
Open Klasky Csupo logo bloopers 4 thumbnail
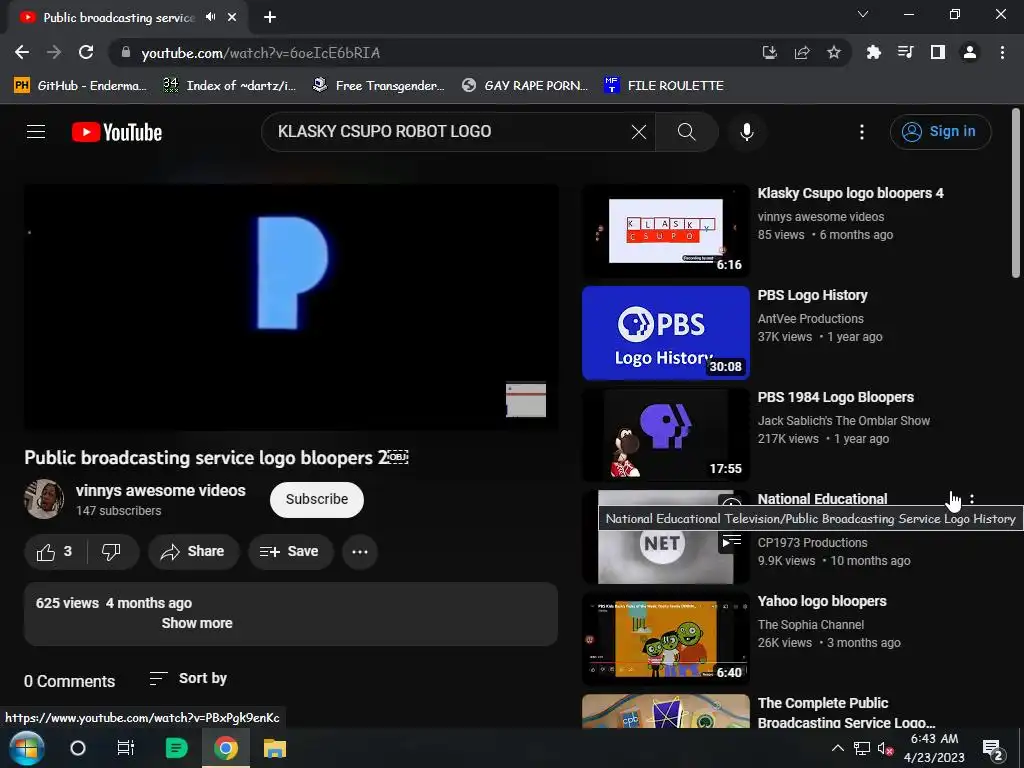coord(665,231)
